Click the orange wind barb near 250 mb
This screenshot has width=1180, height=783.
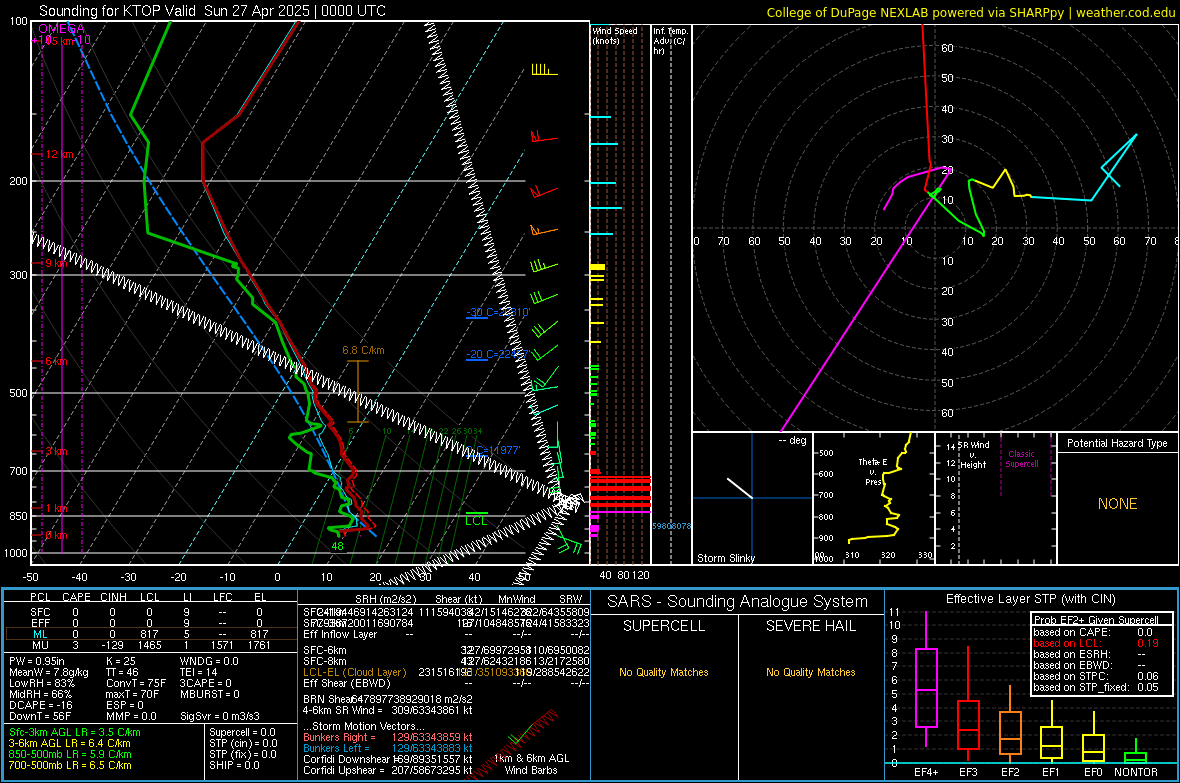543,230
